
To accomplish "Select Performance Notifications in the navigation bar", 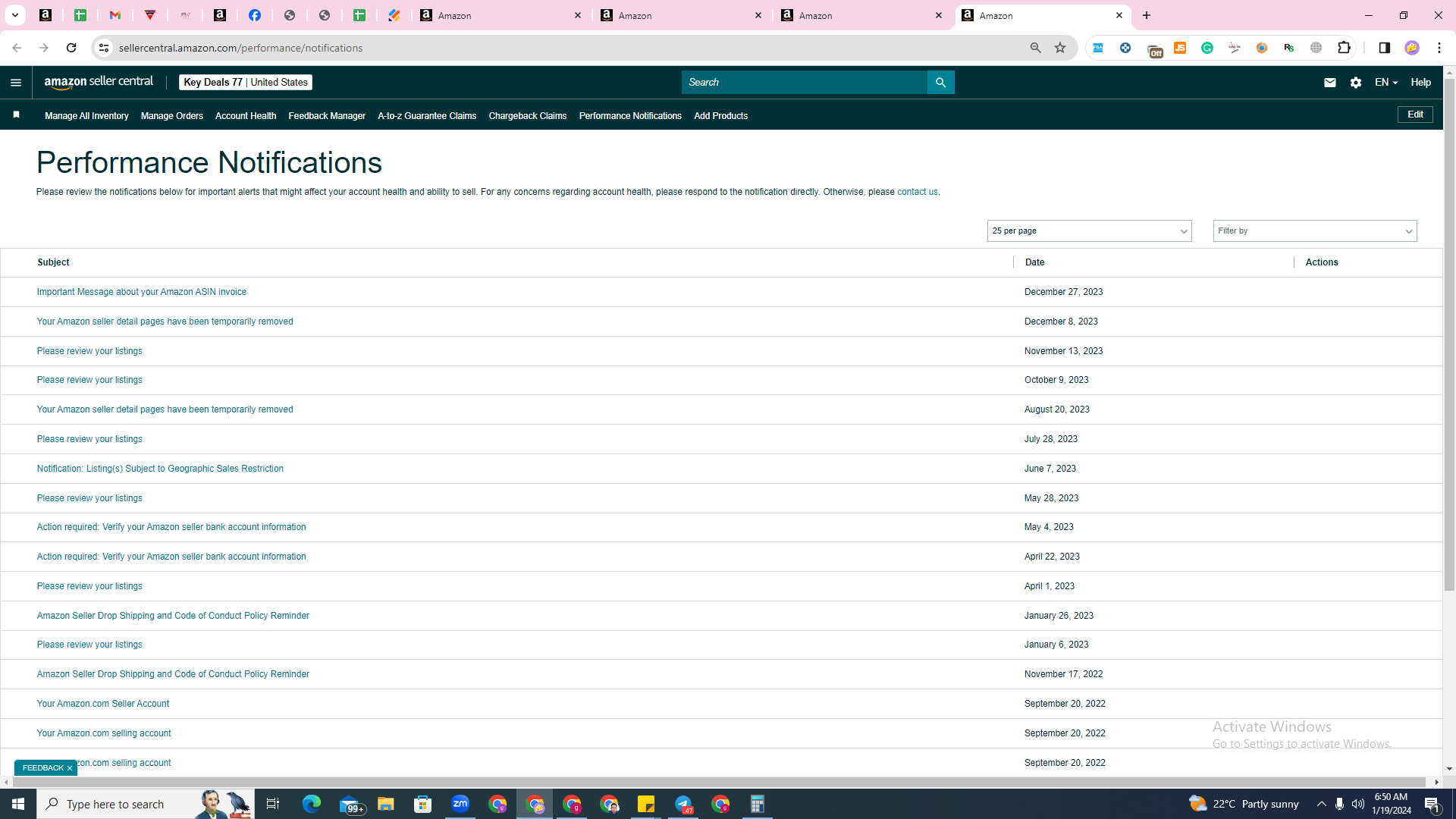I will coord(630,116).
